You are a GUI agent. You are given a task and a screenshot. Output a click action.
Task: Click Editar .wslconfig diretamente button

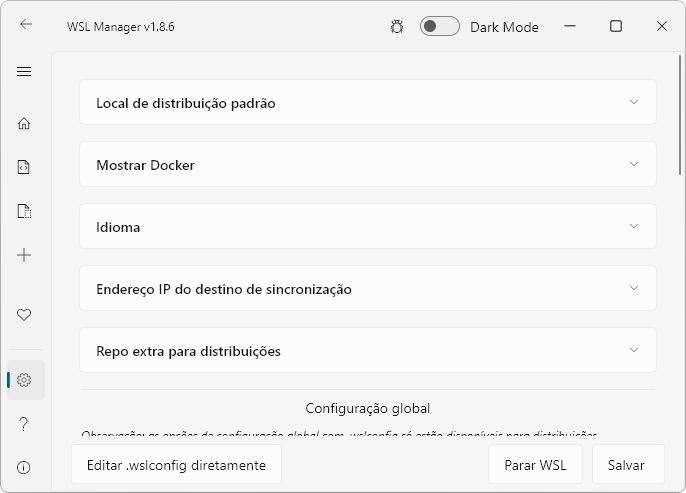coord(176,465)
